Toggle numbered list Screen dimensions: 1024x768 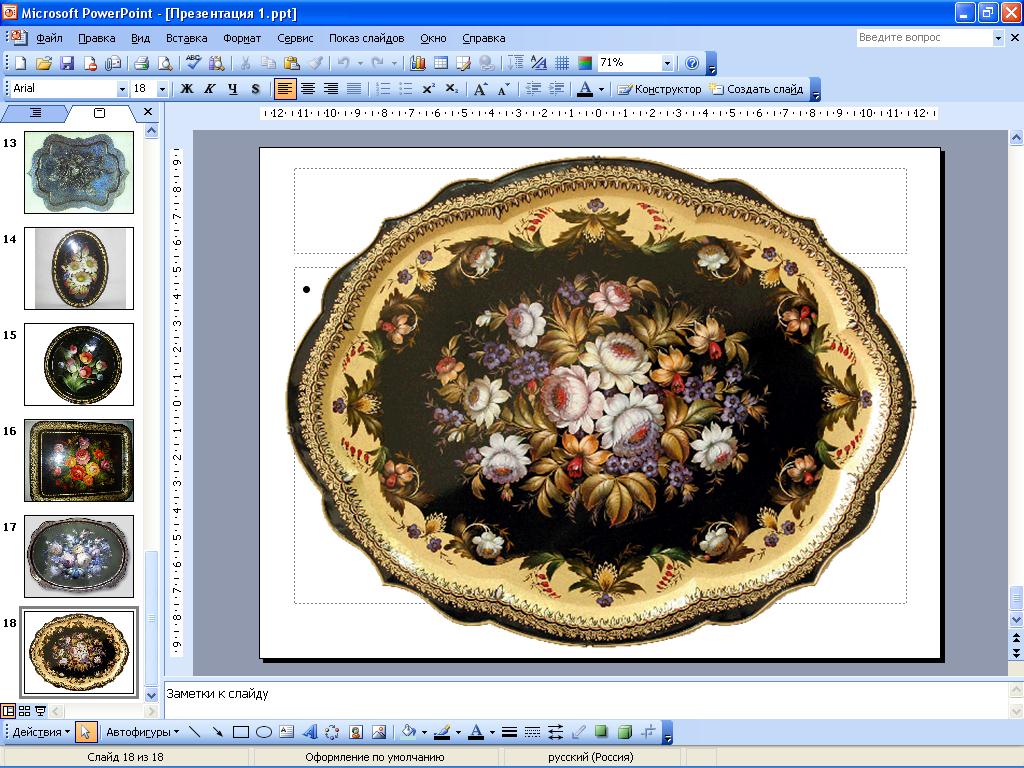383,89
